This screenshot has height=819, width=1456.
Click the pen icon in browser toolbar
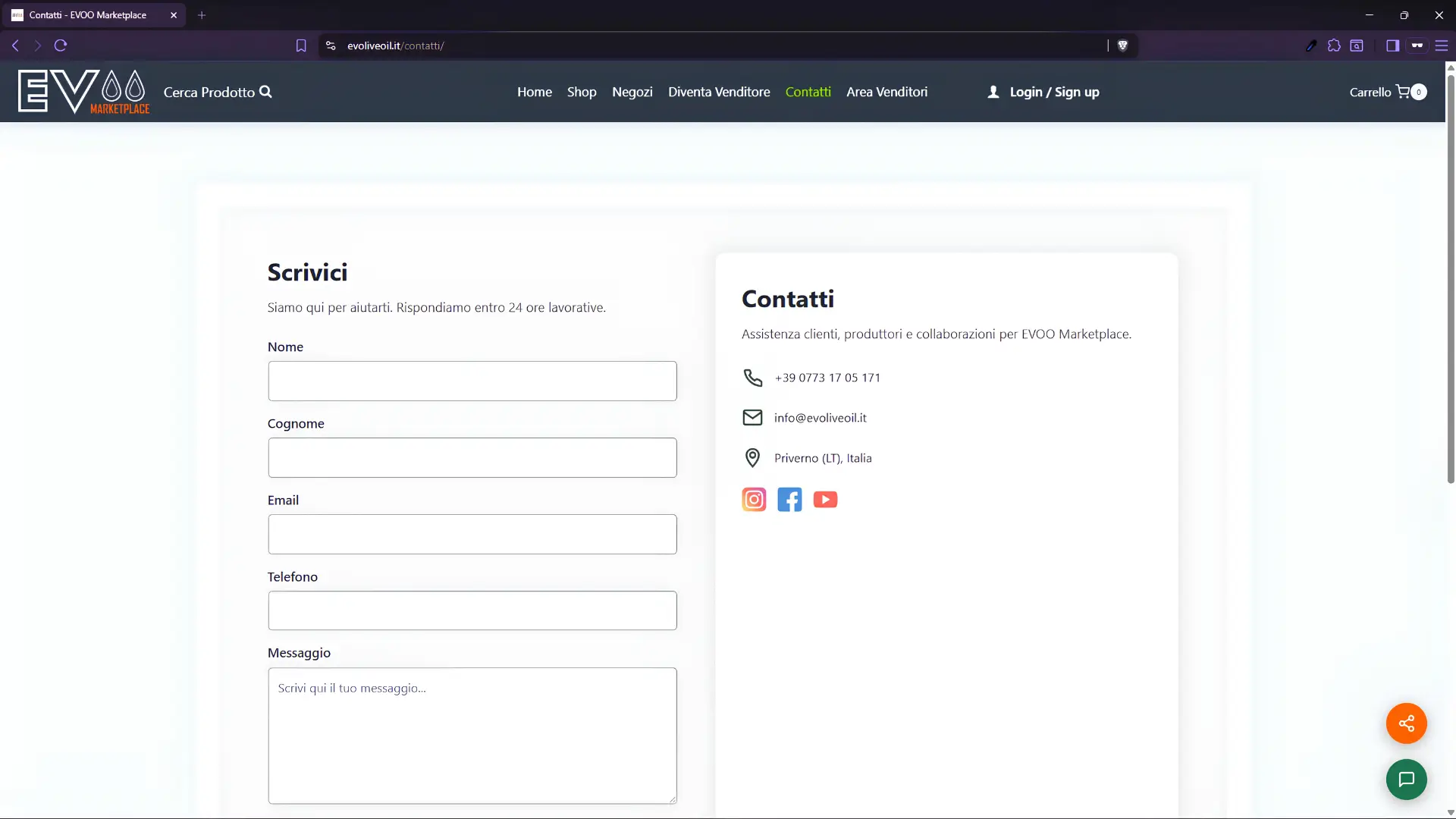pos(1311,45)
